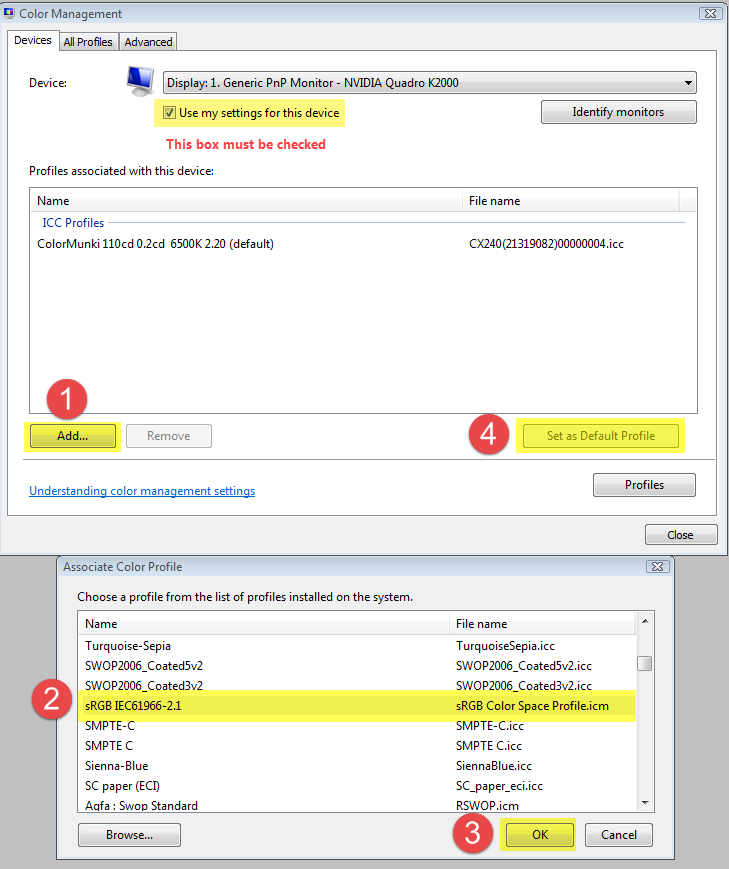Select the SMPTE-C profile row
The image size is (729, 869).
tap(357, 726)
